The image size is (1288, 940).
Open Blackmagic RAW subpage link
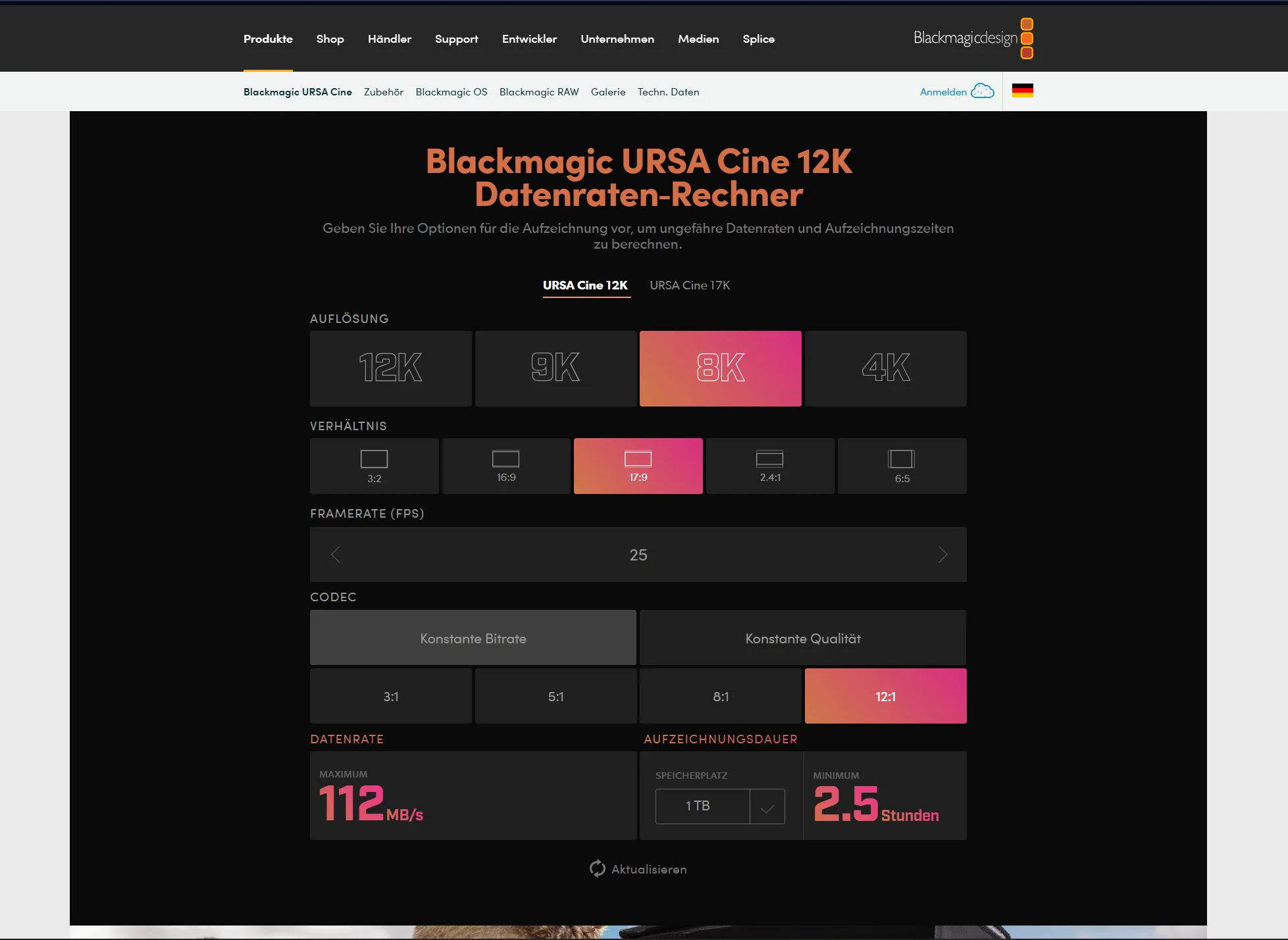(538, 92)
